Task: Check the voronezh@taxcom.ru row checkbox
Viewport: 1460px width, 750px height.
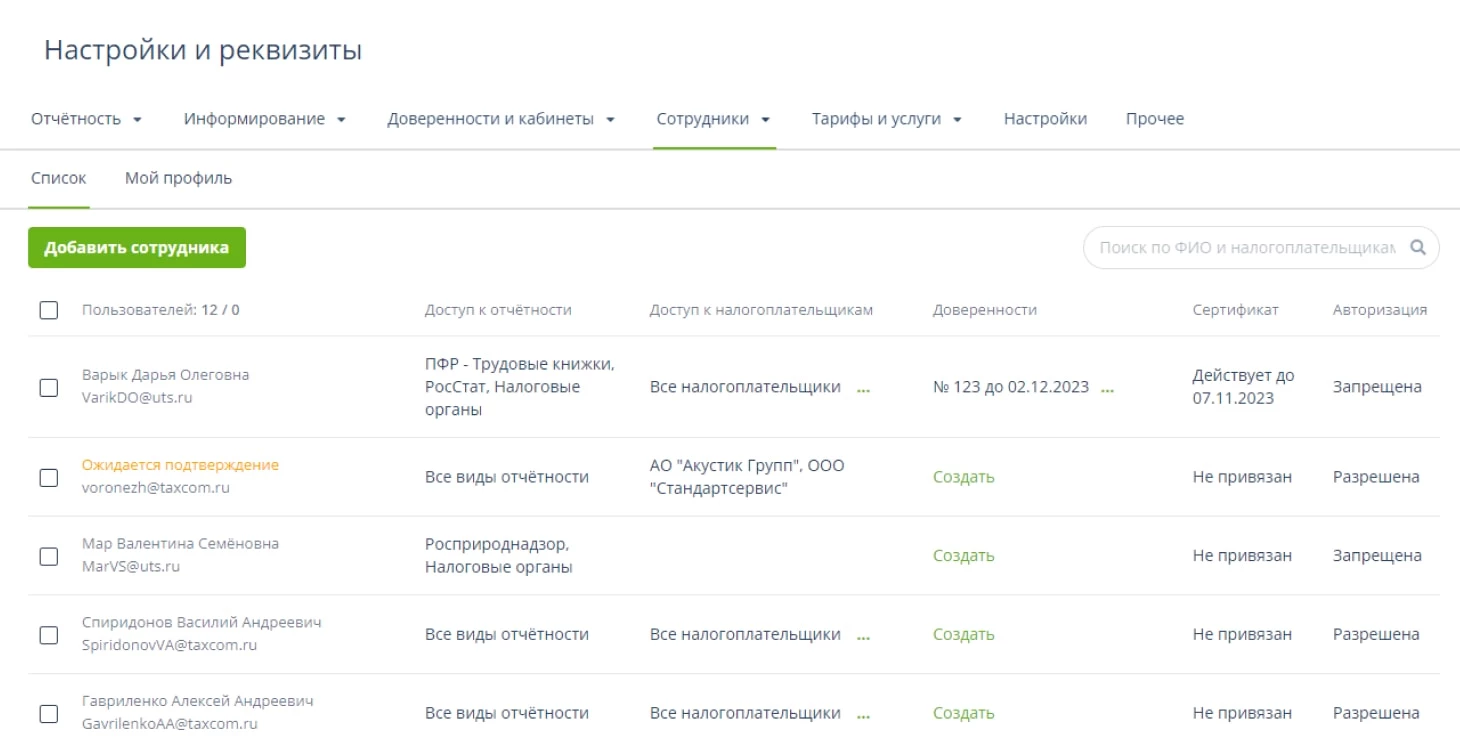Action: click(49, 478)
